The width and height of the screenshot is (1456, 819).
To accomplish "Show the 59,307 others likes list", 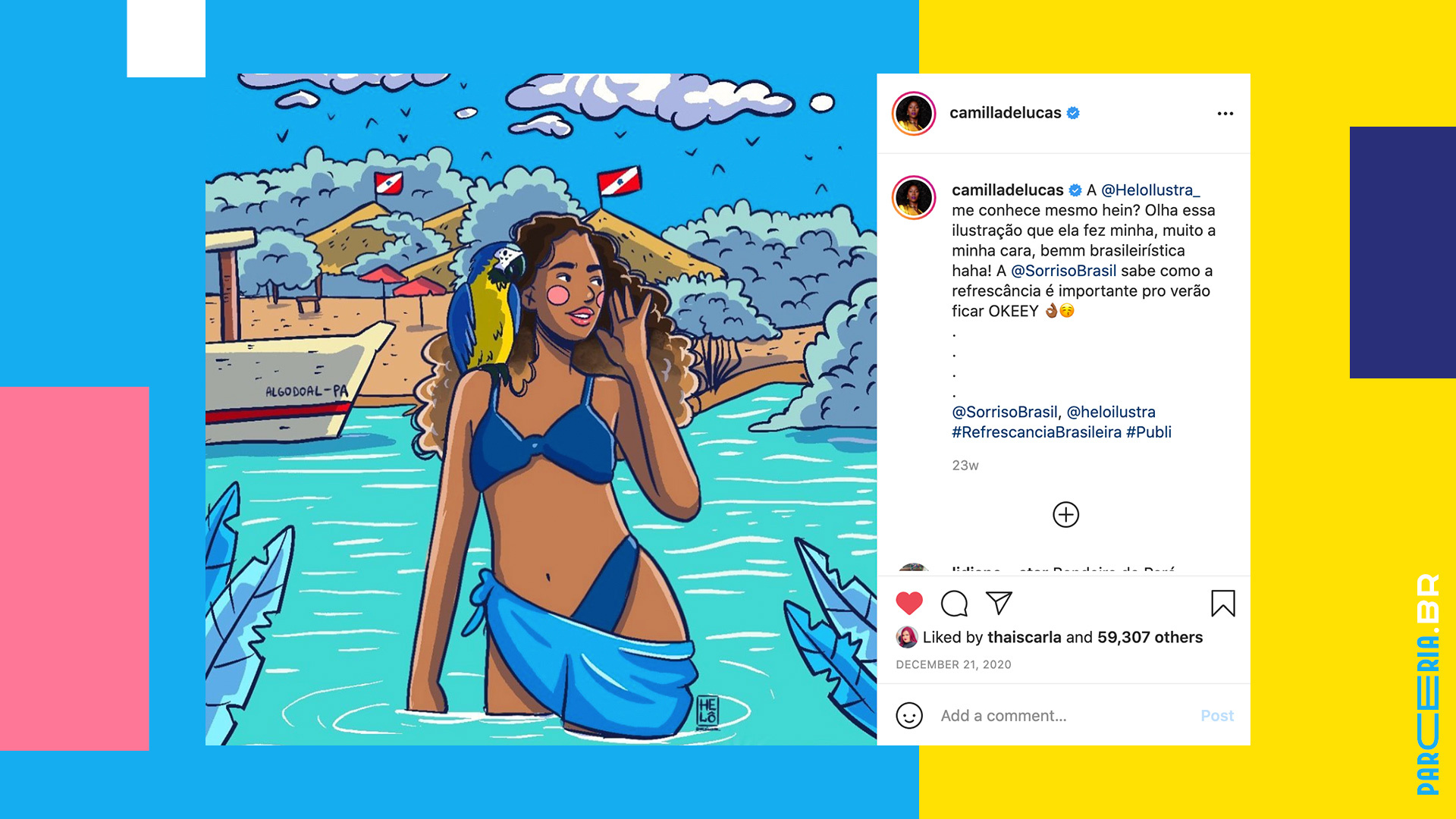I will (1150, 637).
